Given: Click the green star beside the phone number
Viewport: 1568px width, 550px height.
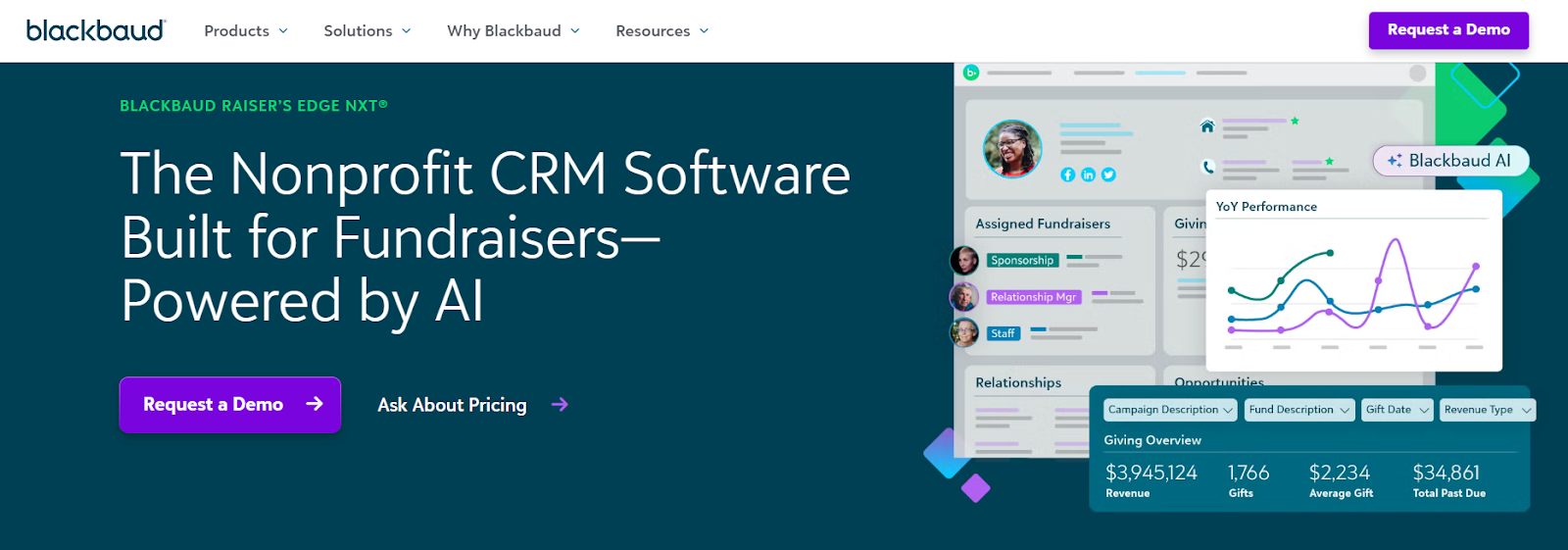Looking at the screenshot, I should coord(1330,161).
